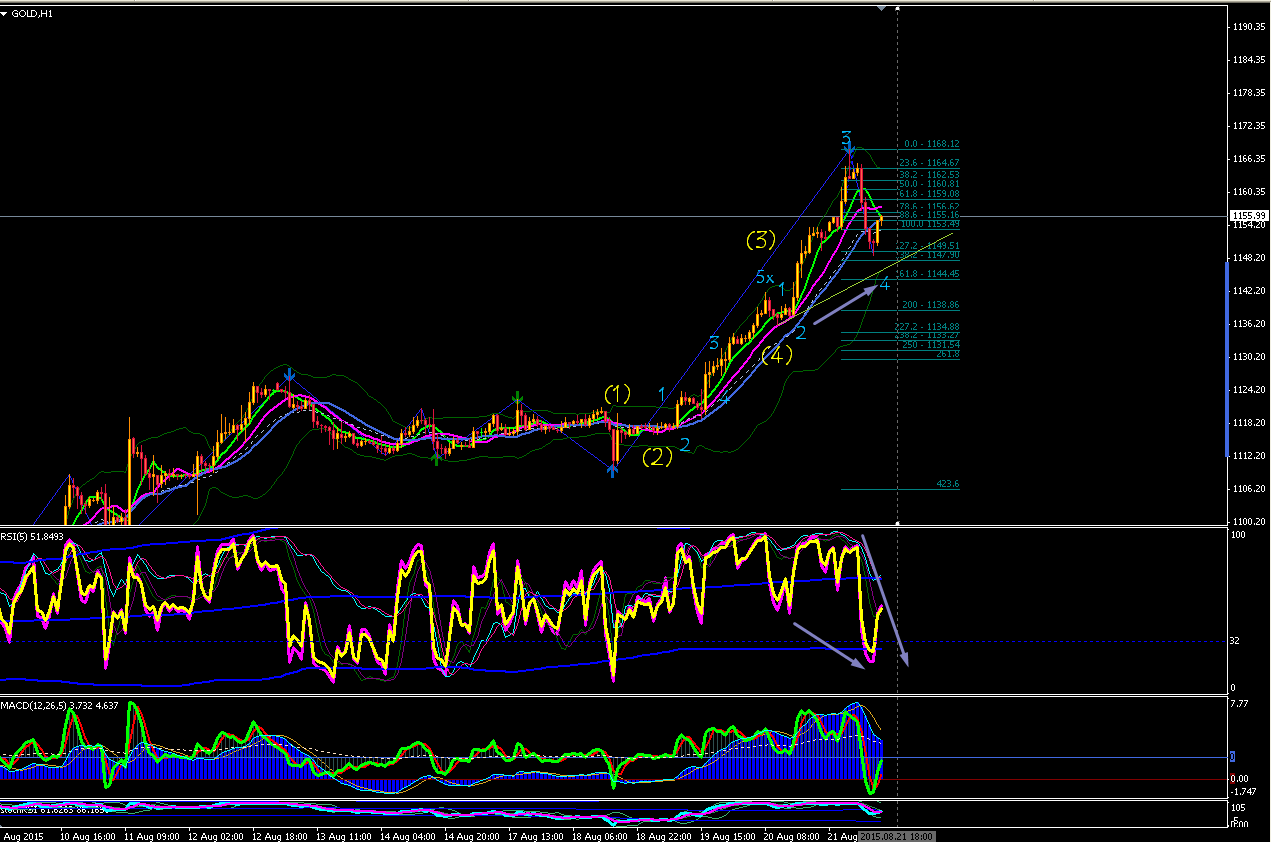Click the MACD(12,26,5) indicator label
The image size is (1271, 842).
[60, 706]
